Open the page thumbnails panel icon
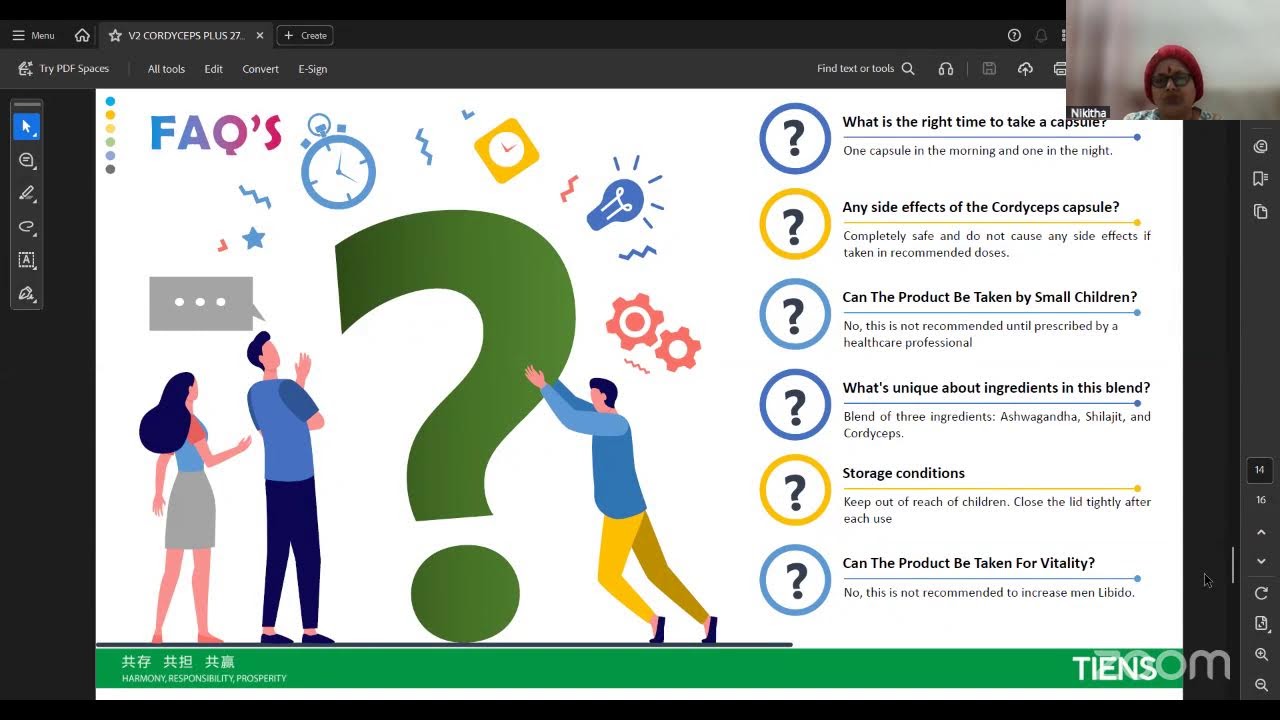Image resolution: width=1280 pixels, height=720 pixels. (x=1261, y=212)
